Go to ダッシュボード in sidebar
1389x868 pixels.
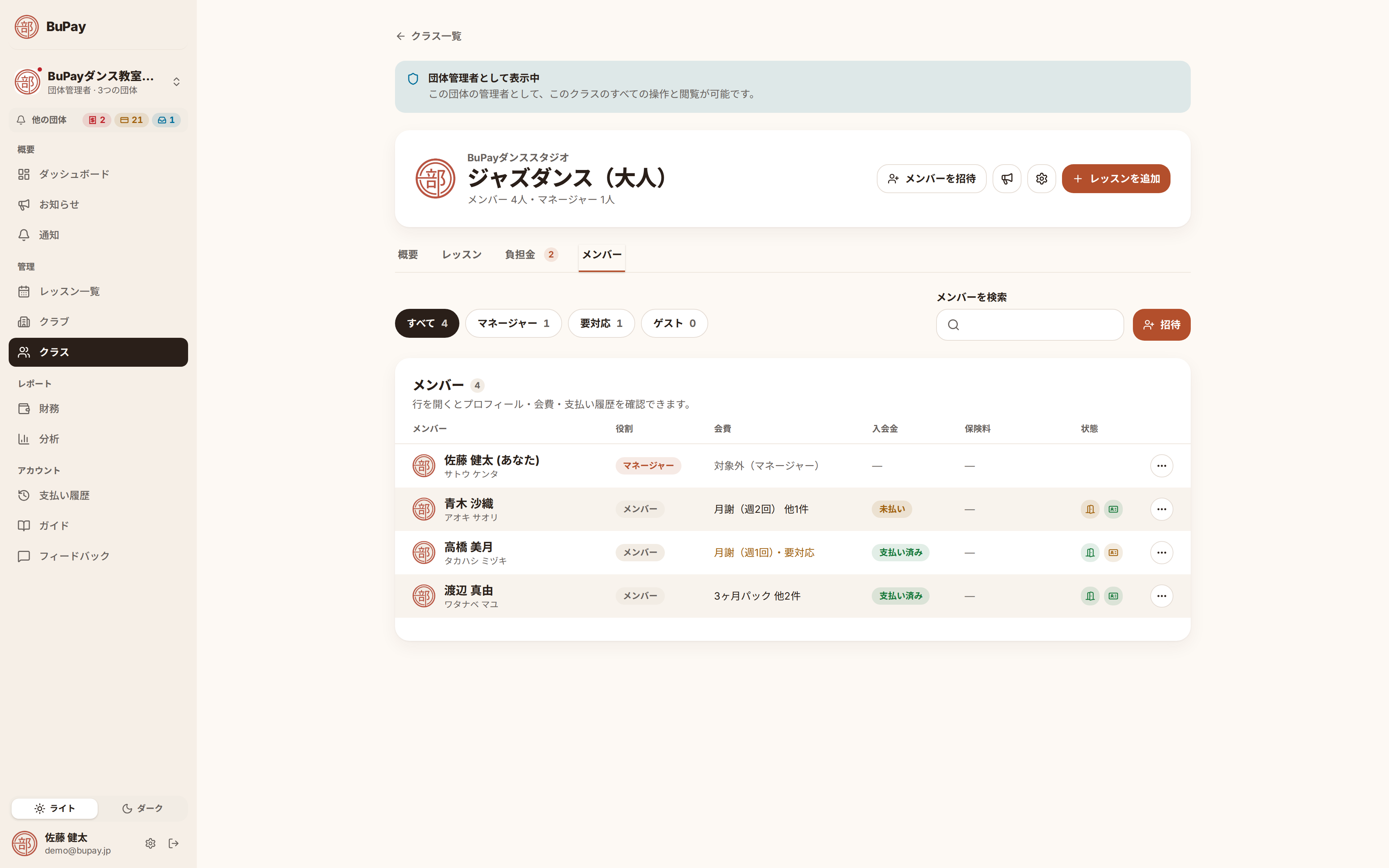98,174
